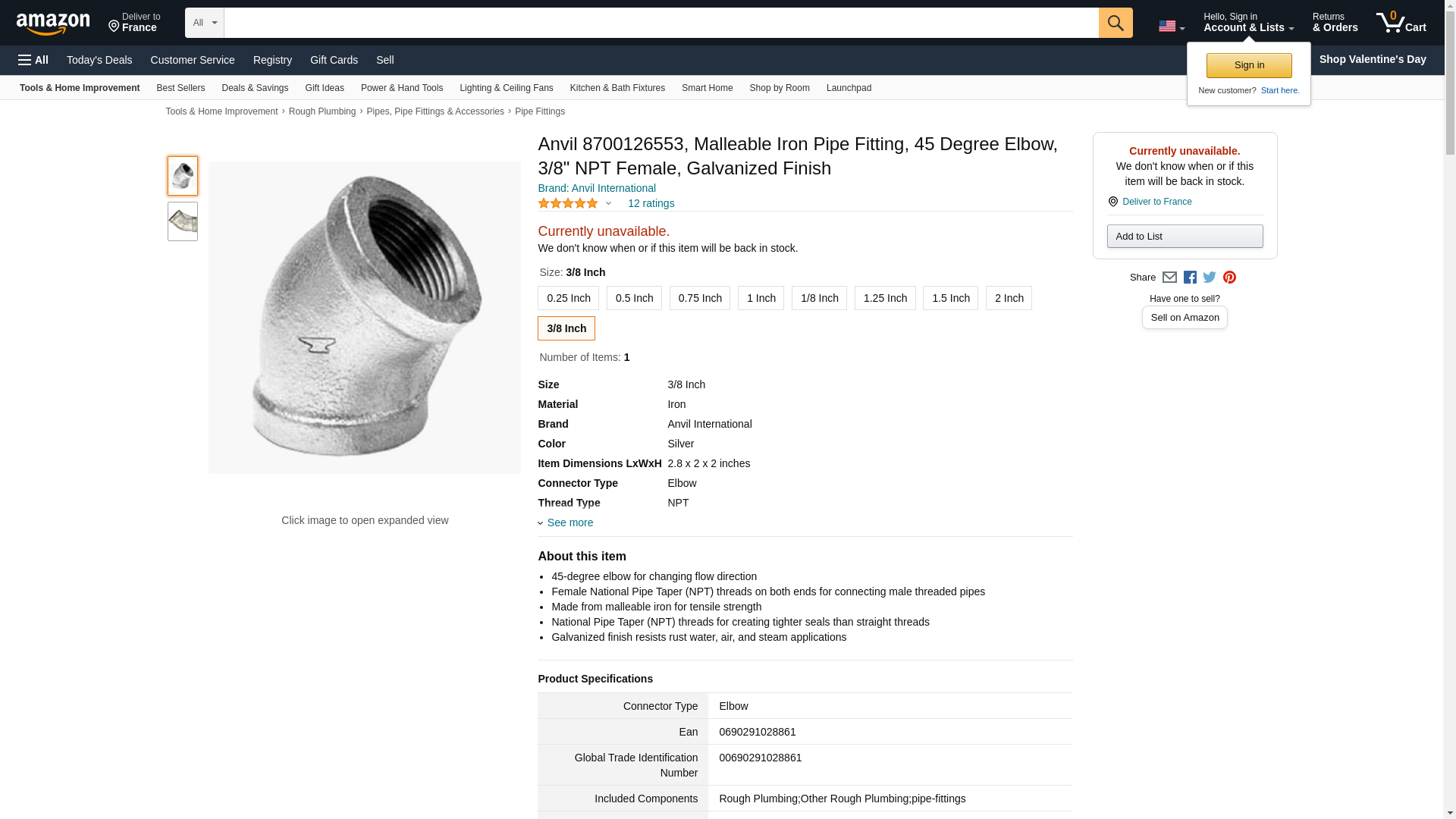1456x819 pixels.
Task: Share product via email icon
Action: (x=1169, y=278)
